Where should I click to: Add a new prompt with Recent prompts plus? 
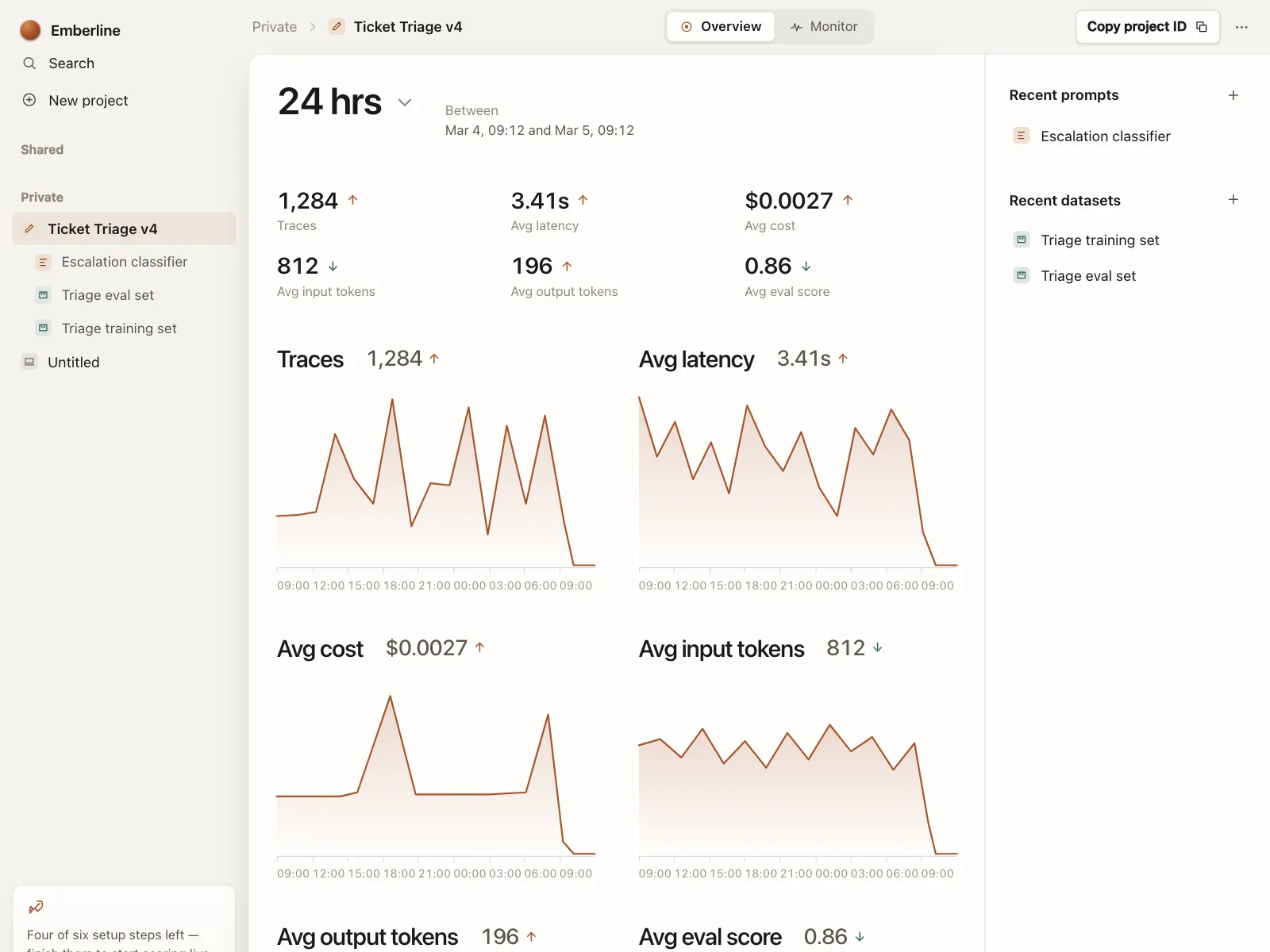coord(1233,95)
